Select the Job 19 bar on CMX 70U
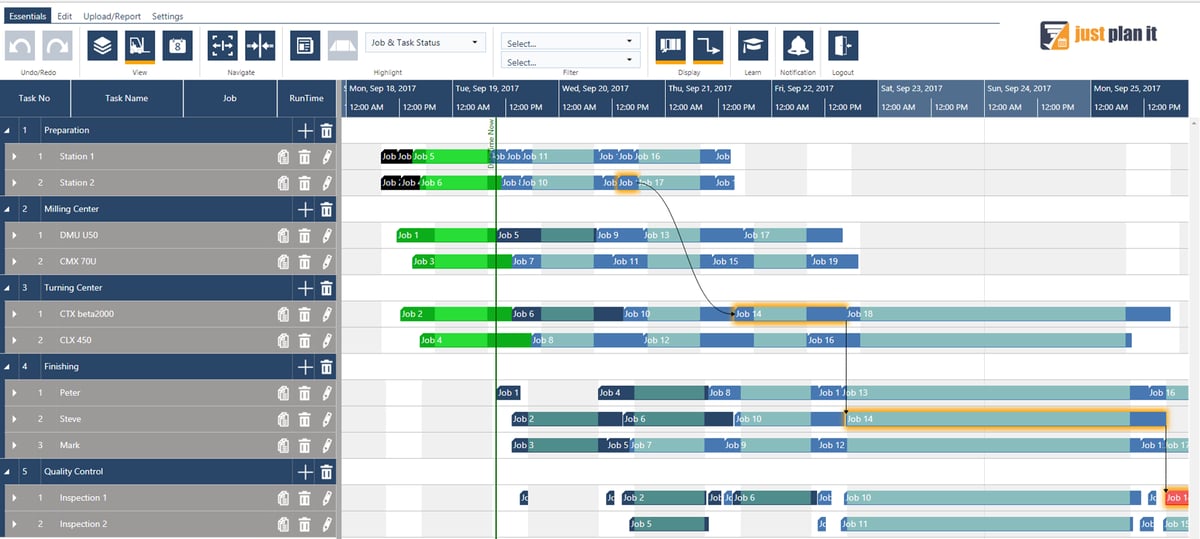 [x=832, y=262]
